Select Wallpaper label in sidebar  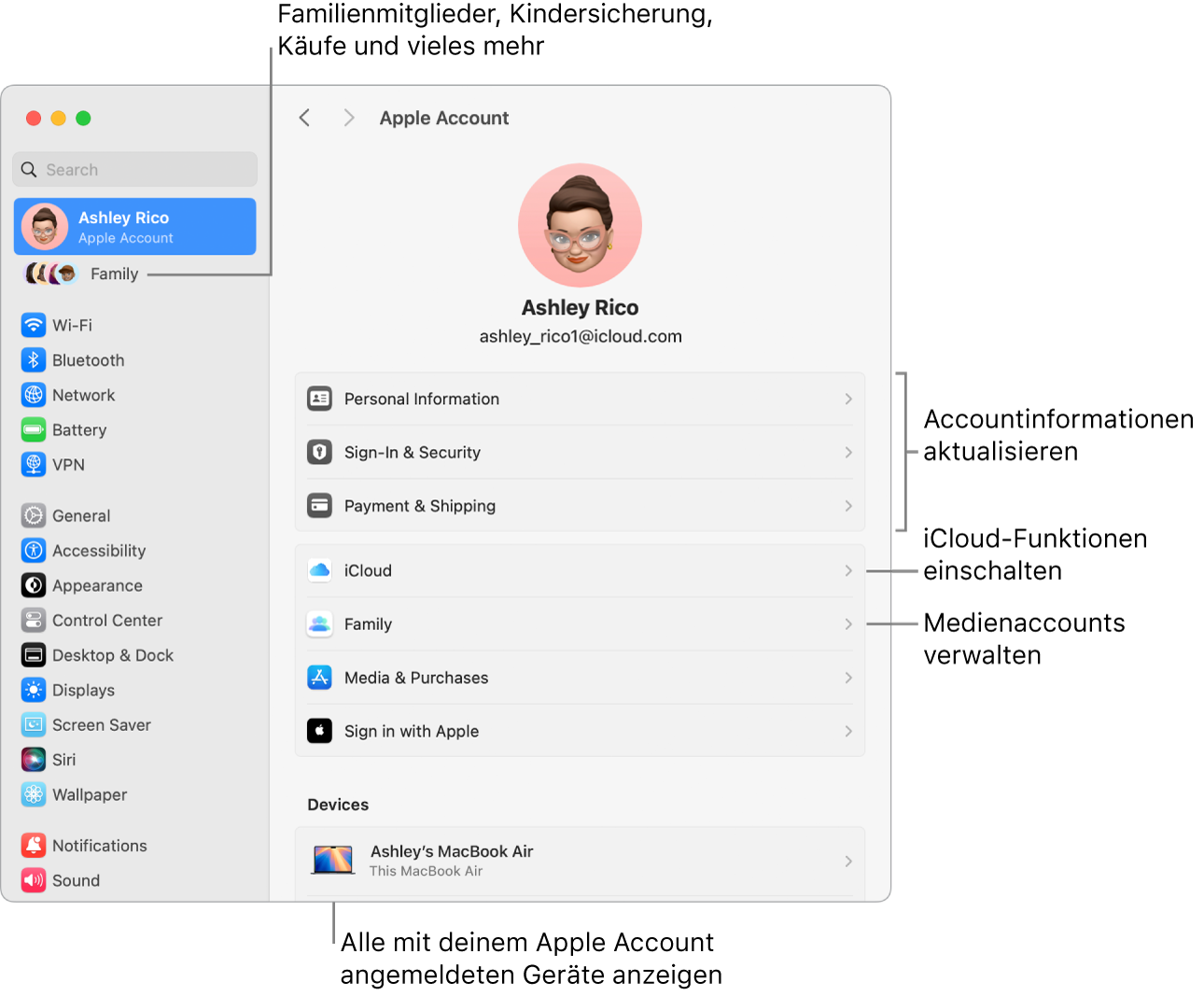tap(90, 794)
